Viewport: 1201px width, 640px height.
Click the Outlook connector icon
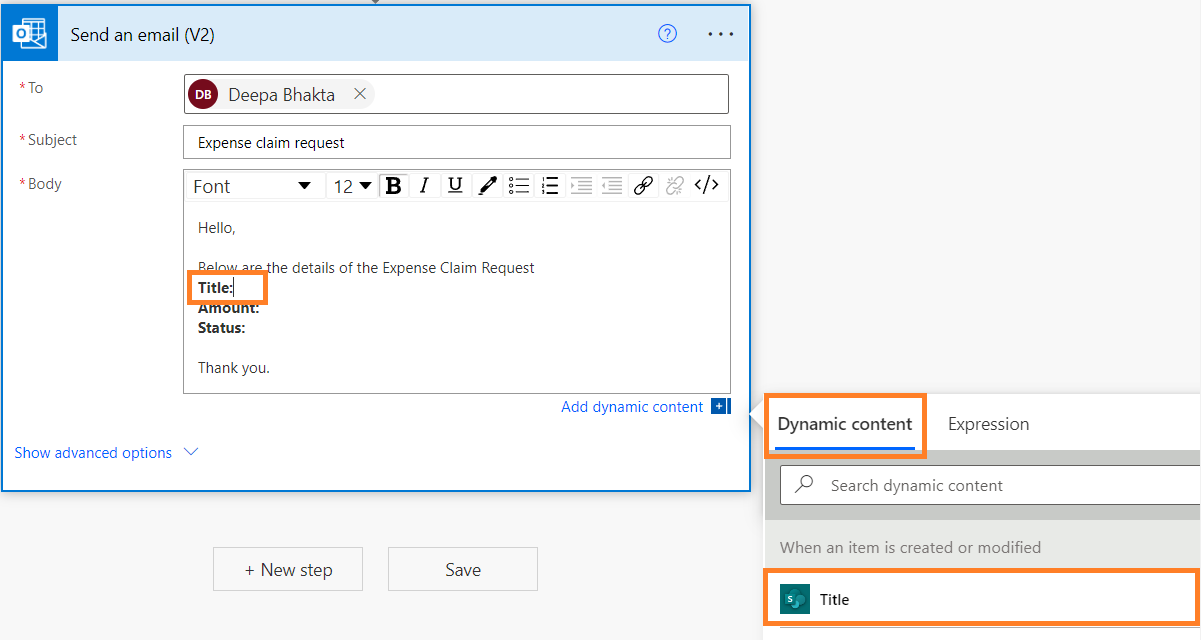point(29,33)
